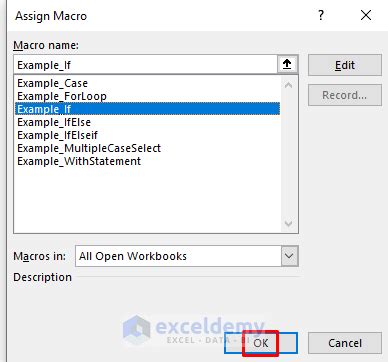Select the Example_WithStatement macro
Image resolution: width=388 pixels, height=362 pixels.
(147, 161)
